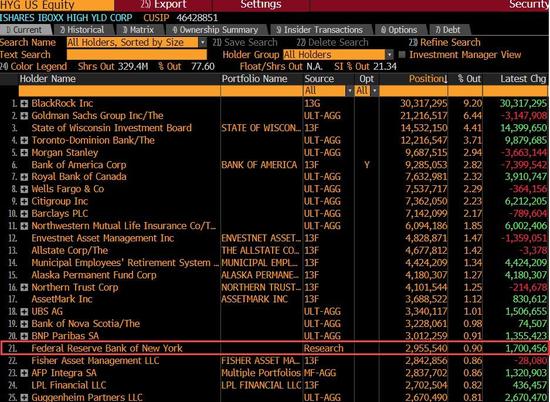Click Goldman Sachs latest change -3,147,908
Image resolution: width=550 pixels, height=402 pixels.
523,116
